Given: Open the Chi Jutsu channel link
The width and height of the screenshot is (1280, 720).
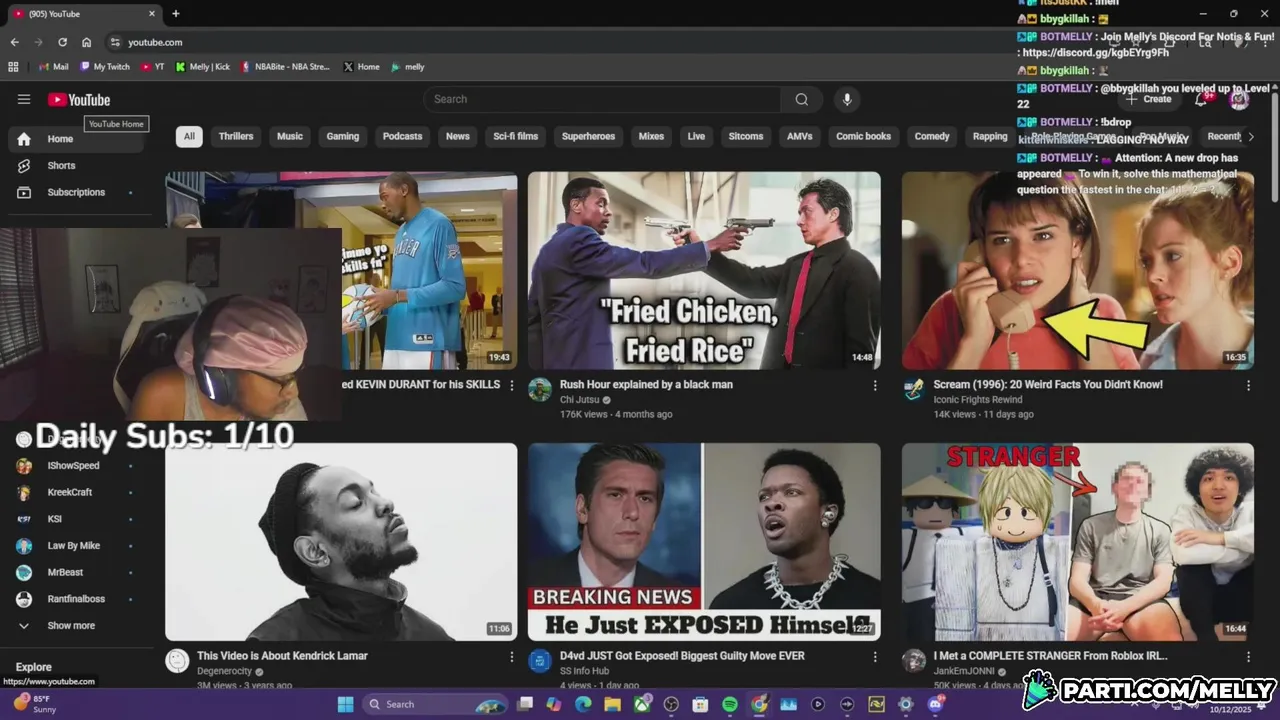Looking at the screenshot, I should (580, 400).
